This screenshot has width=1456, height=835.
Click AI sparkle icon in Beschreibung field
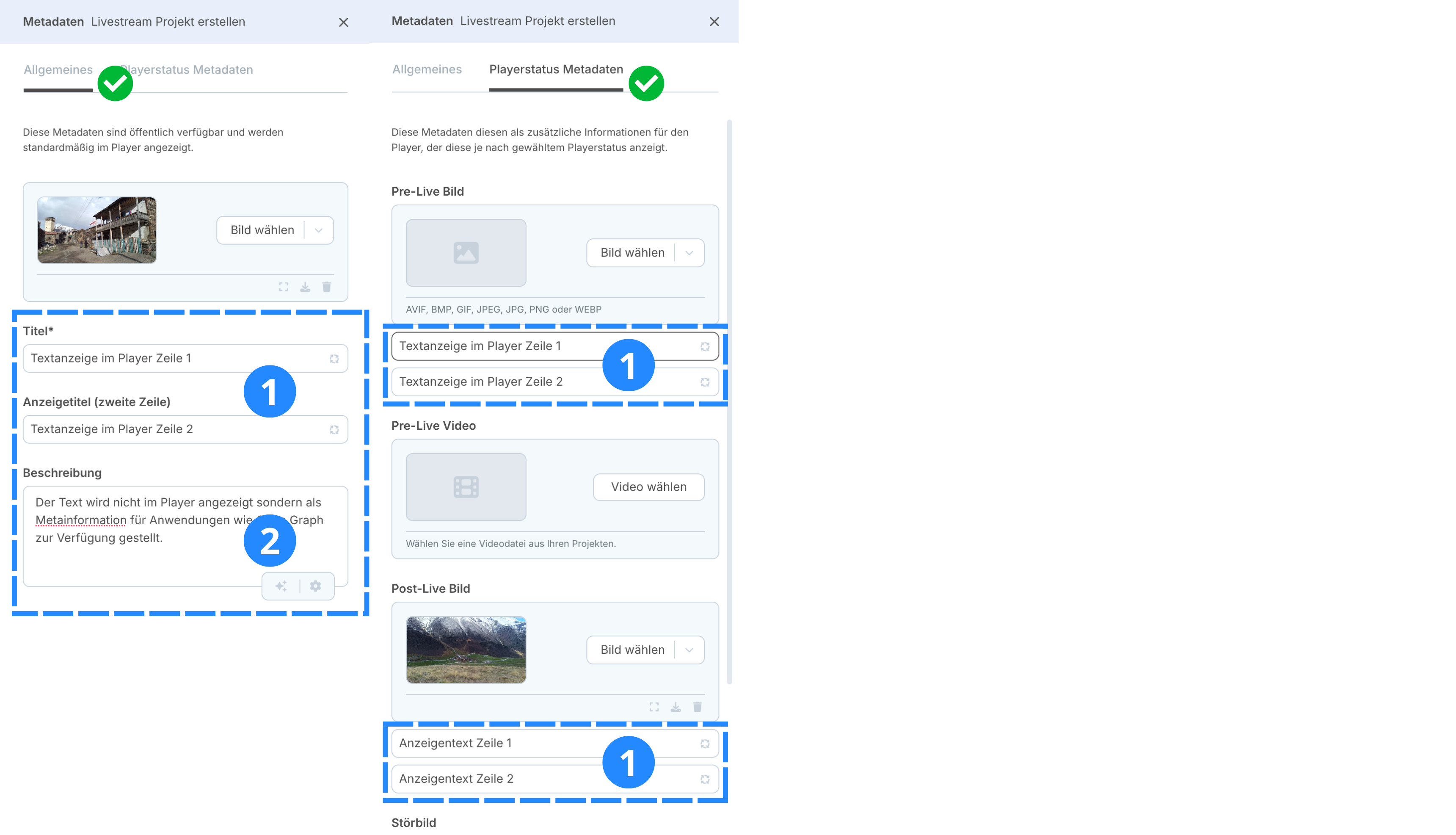(x=281, y=586)
